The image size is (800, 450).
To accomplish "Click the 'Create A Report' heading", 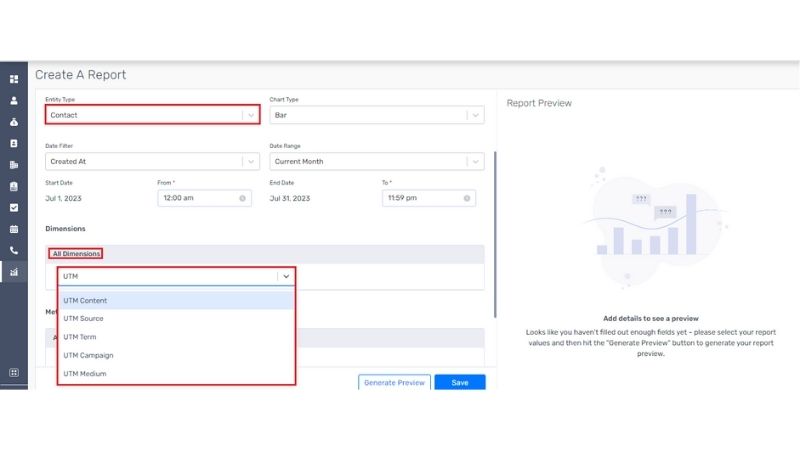I will (81, 74).
